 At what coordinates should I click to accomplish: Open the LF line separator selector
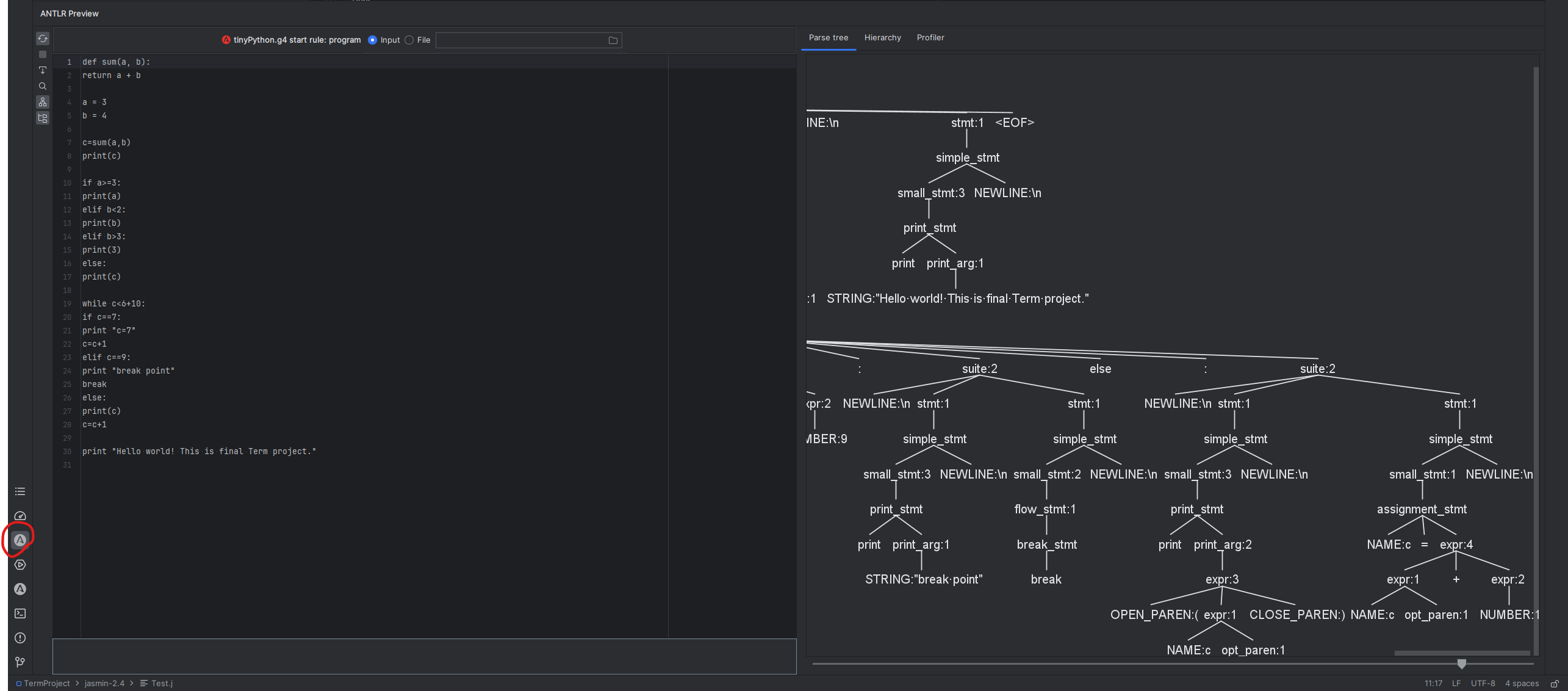coord(1456,684)
